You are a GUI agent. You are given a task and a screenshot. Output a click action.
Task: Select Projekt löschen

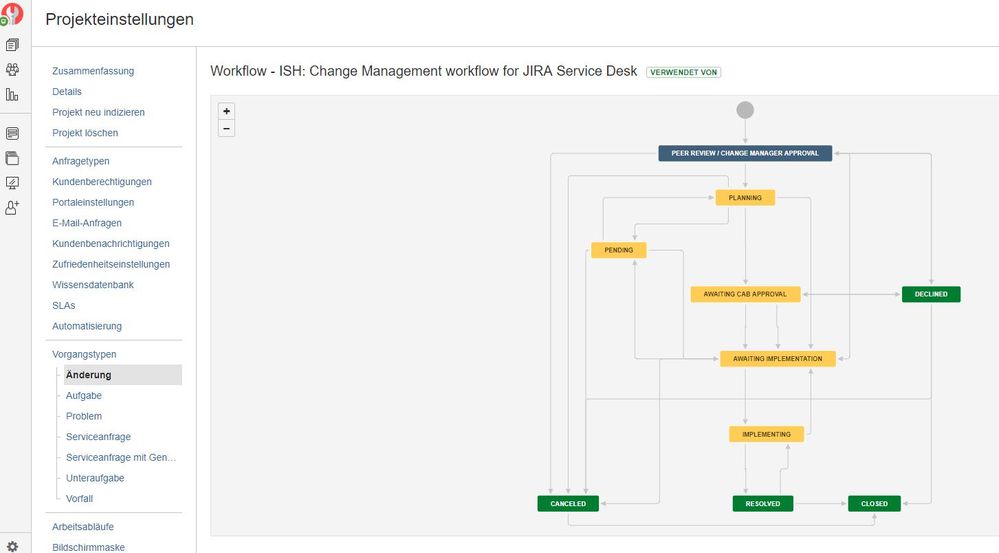(85, 133)
